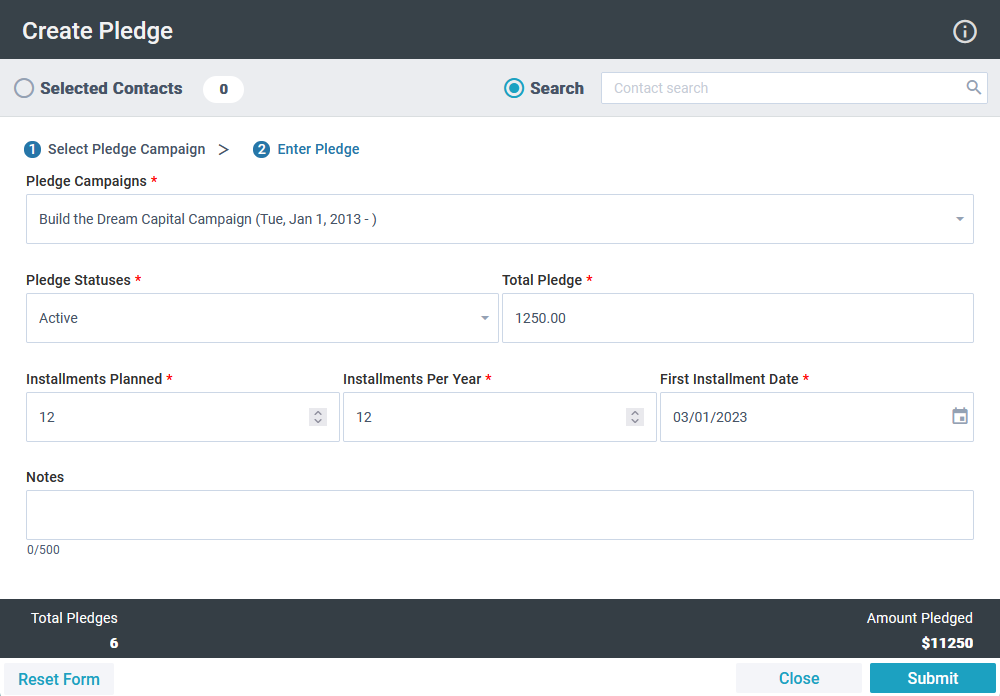
Task: Click the magnifier icon in Contact search
Action: coord(973,87)
